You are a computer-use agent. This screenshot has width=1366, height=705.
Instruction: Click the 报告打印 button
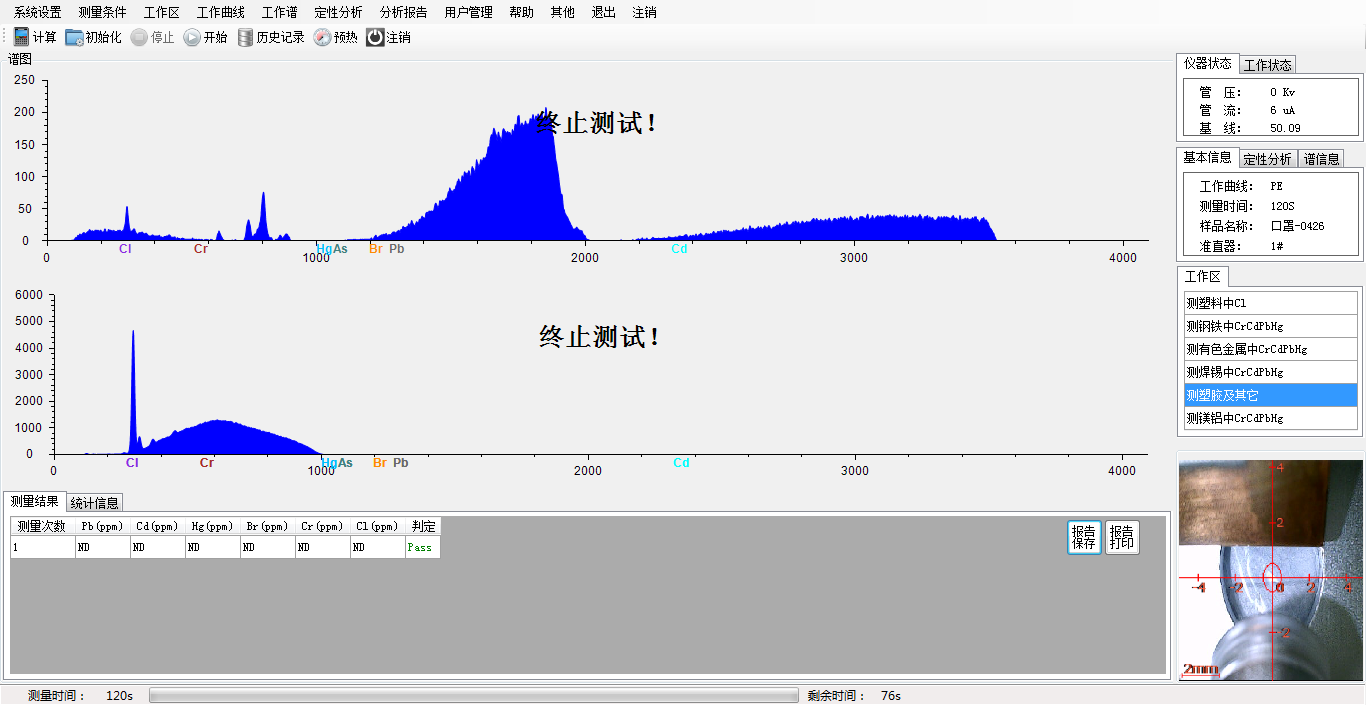click(1122, 537)
